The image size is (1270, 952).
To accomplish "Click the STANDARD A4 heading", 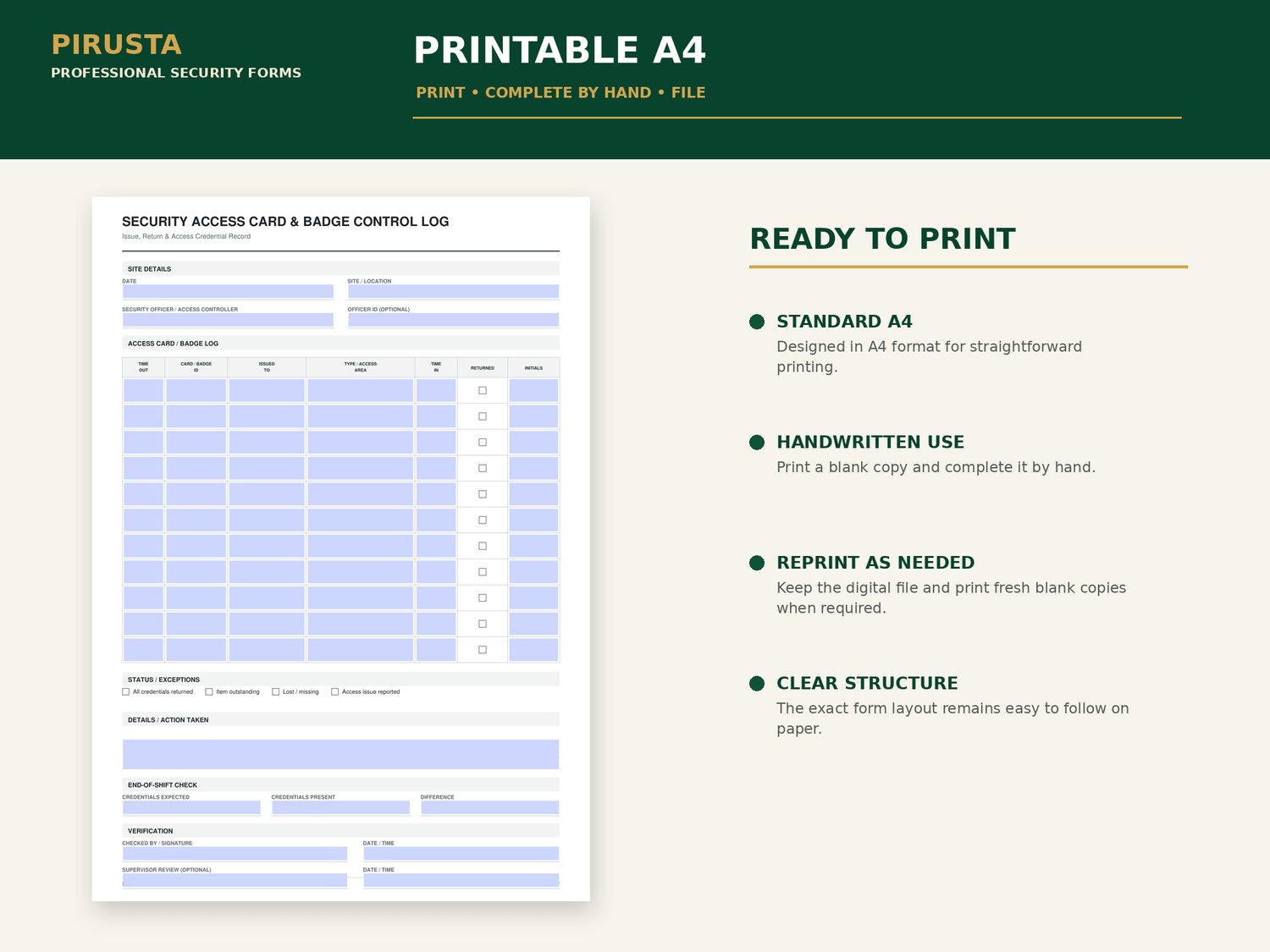I will (844, 322).
